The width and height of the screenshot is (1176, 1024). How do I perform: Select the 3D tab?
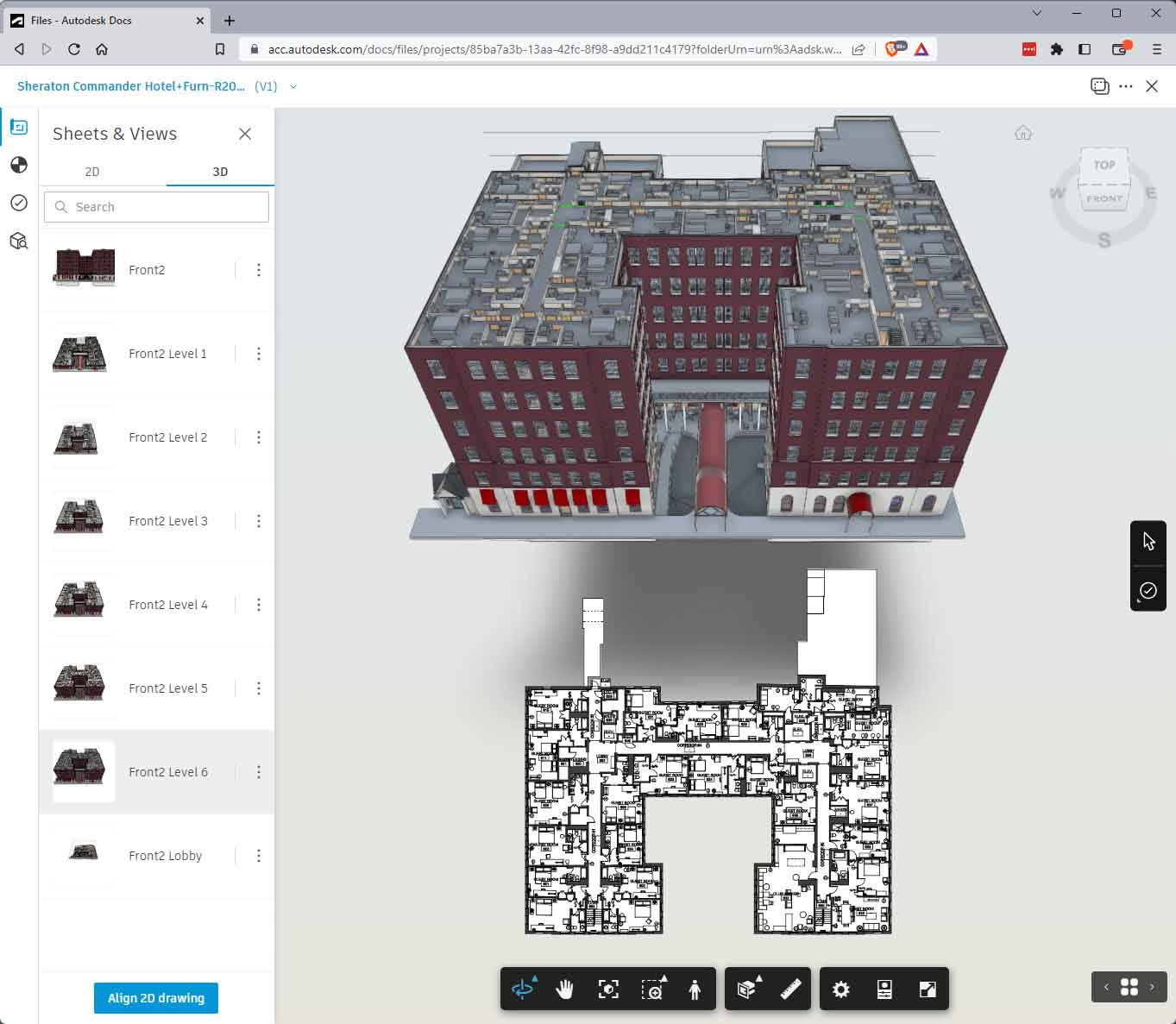[x=220, y=172]
